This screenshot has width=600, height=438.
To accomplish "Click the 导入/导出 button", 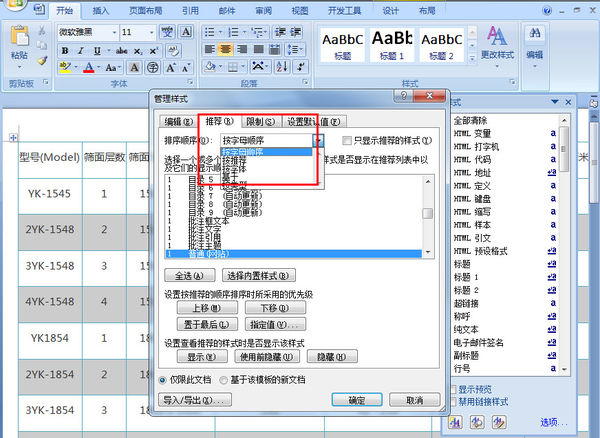I will [x=195, y=400].
